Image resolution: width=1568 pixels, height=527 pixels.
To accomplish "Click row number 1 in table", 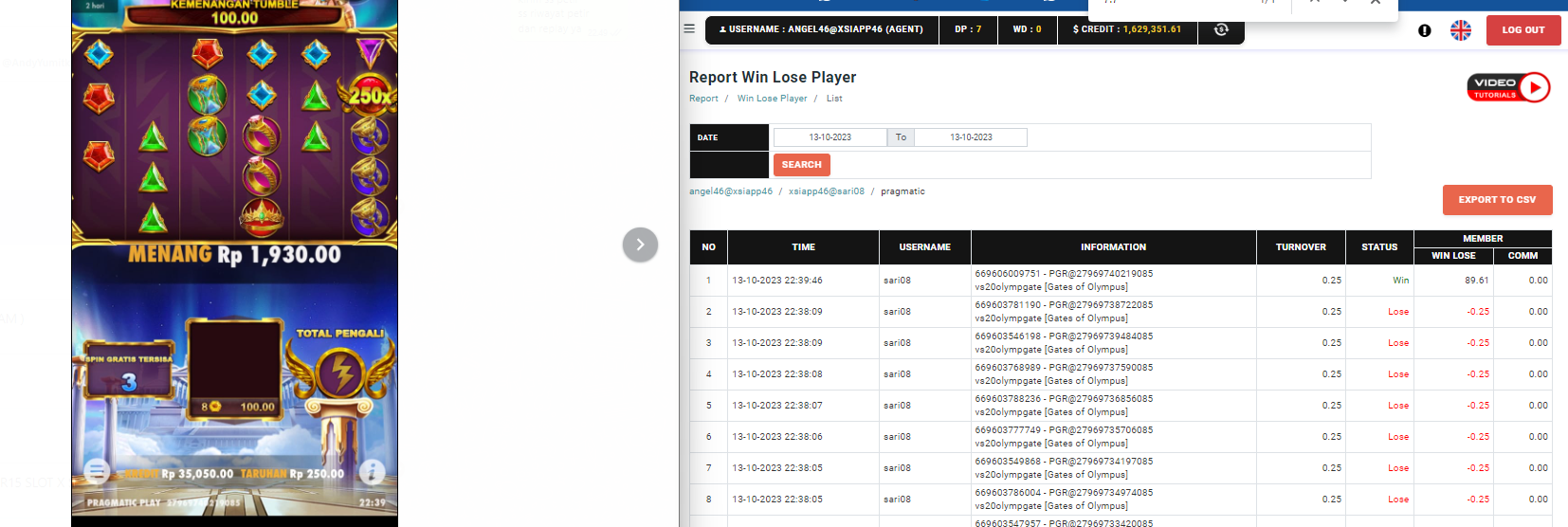I will coord(708,281).
